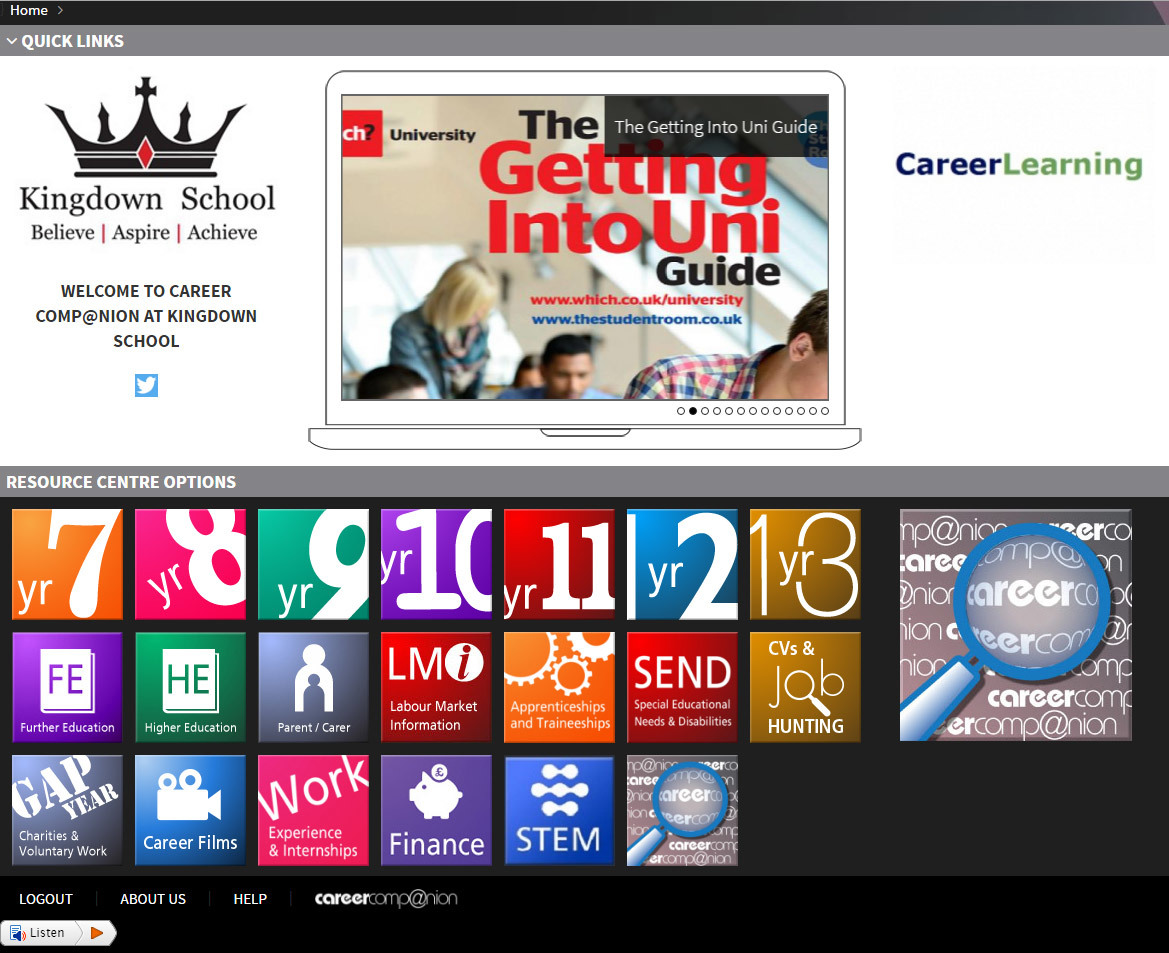Viewport: 1169px width, 953px height.
Task: Open the Finance piggy bank tile
Action: coord(436,811)
